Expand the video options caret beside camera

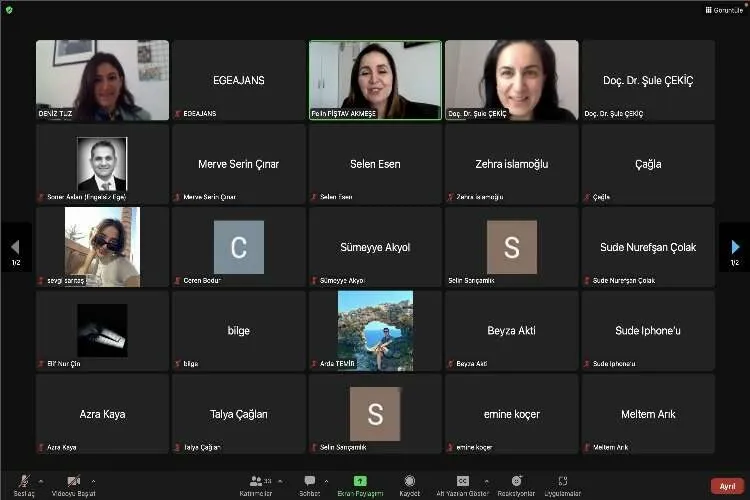[x=94, y=480]
